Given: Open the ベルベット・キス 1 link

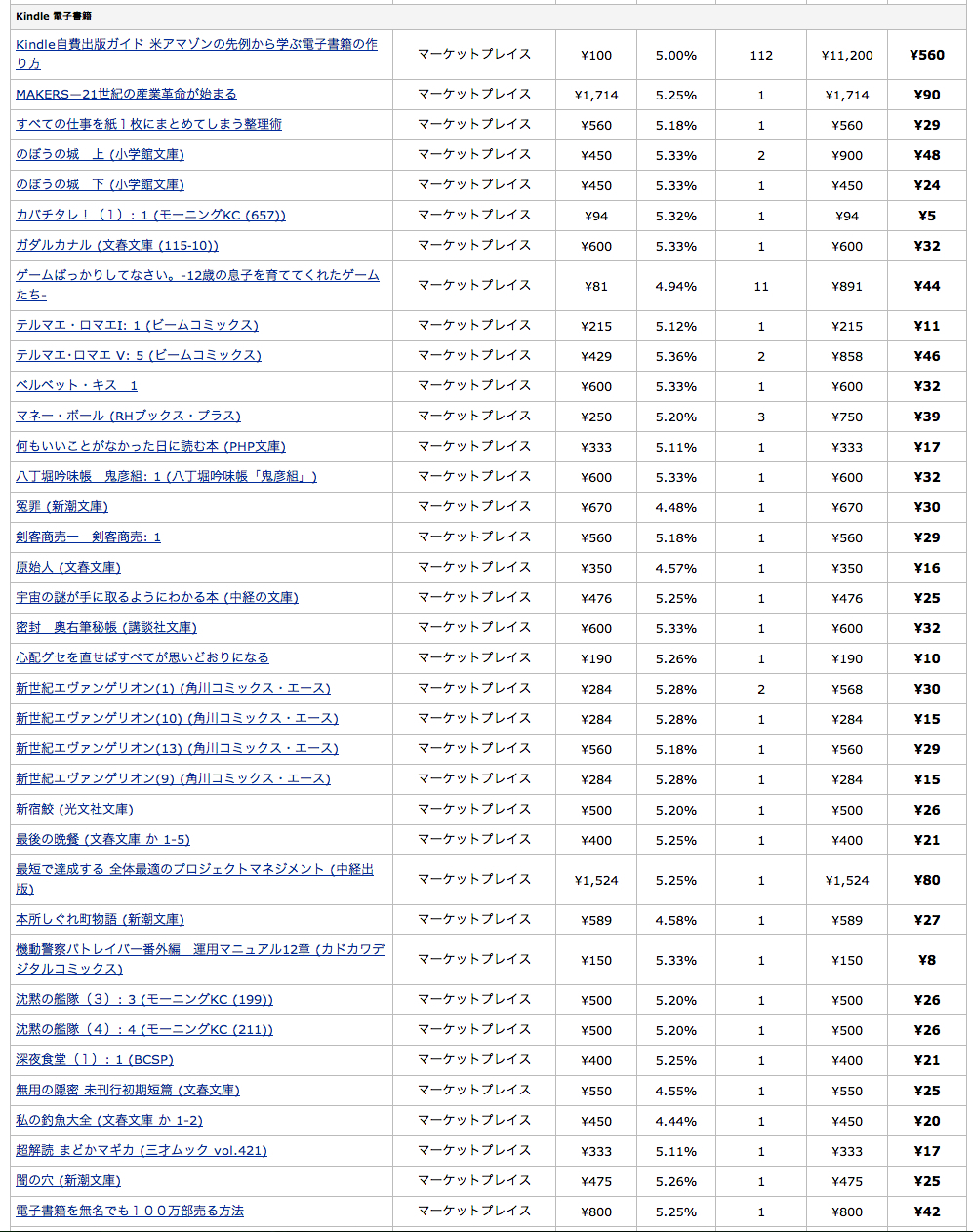Looking at the screenshot, I should coord(76,386).
